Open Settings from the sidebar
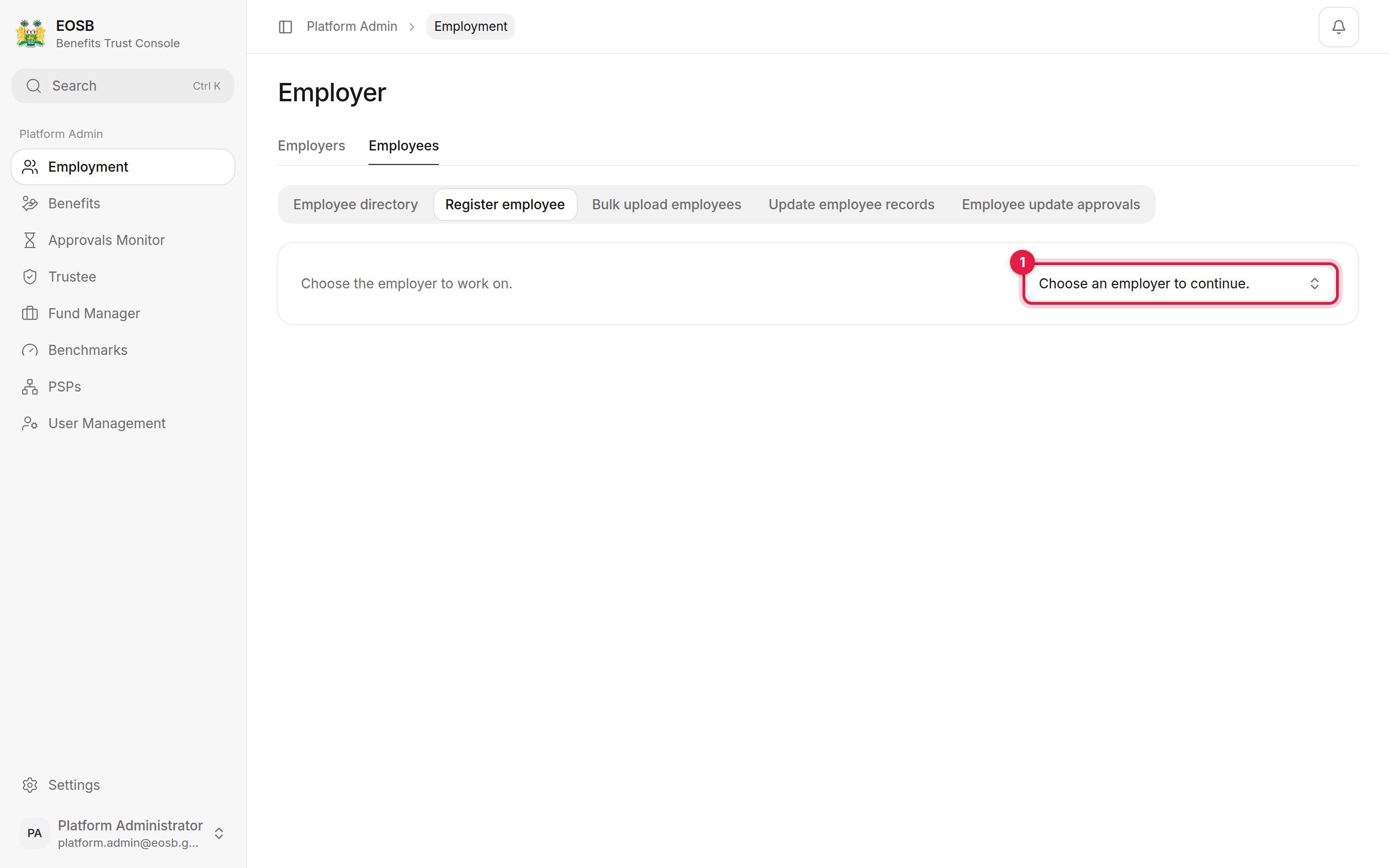 point(123,785)
